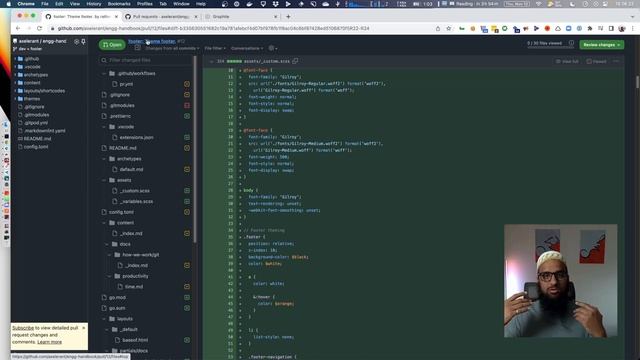The height and width of the screenshot is (360, 640).
Task: Click the share icon in the address bar
Action: [438, 29]
